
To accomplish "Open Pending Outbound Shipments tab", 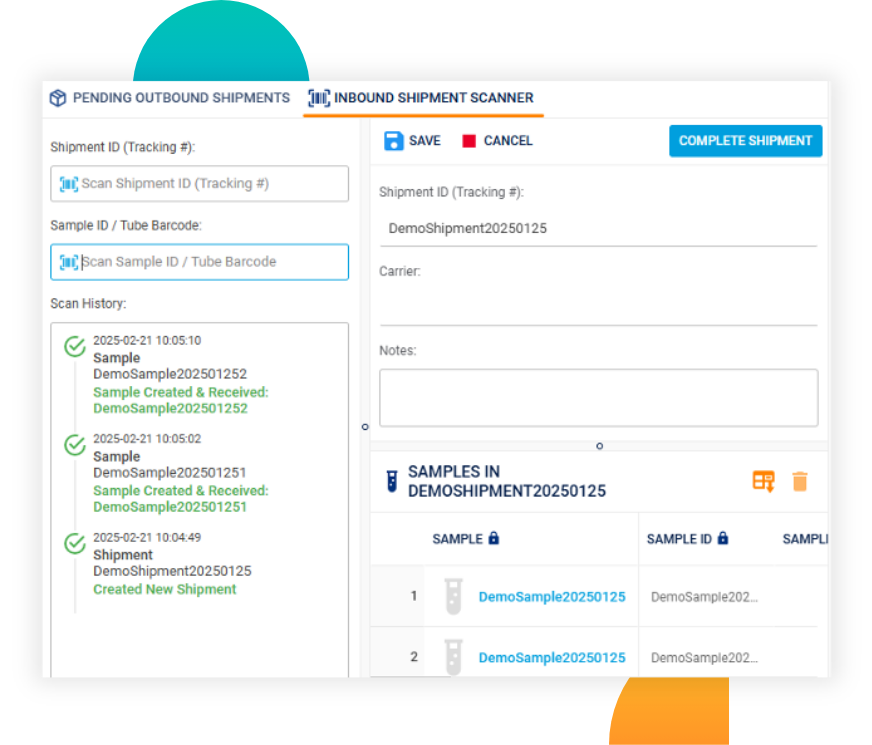I will 170,98.
